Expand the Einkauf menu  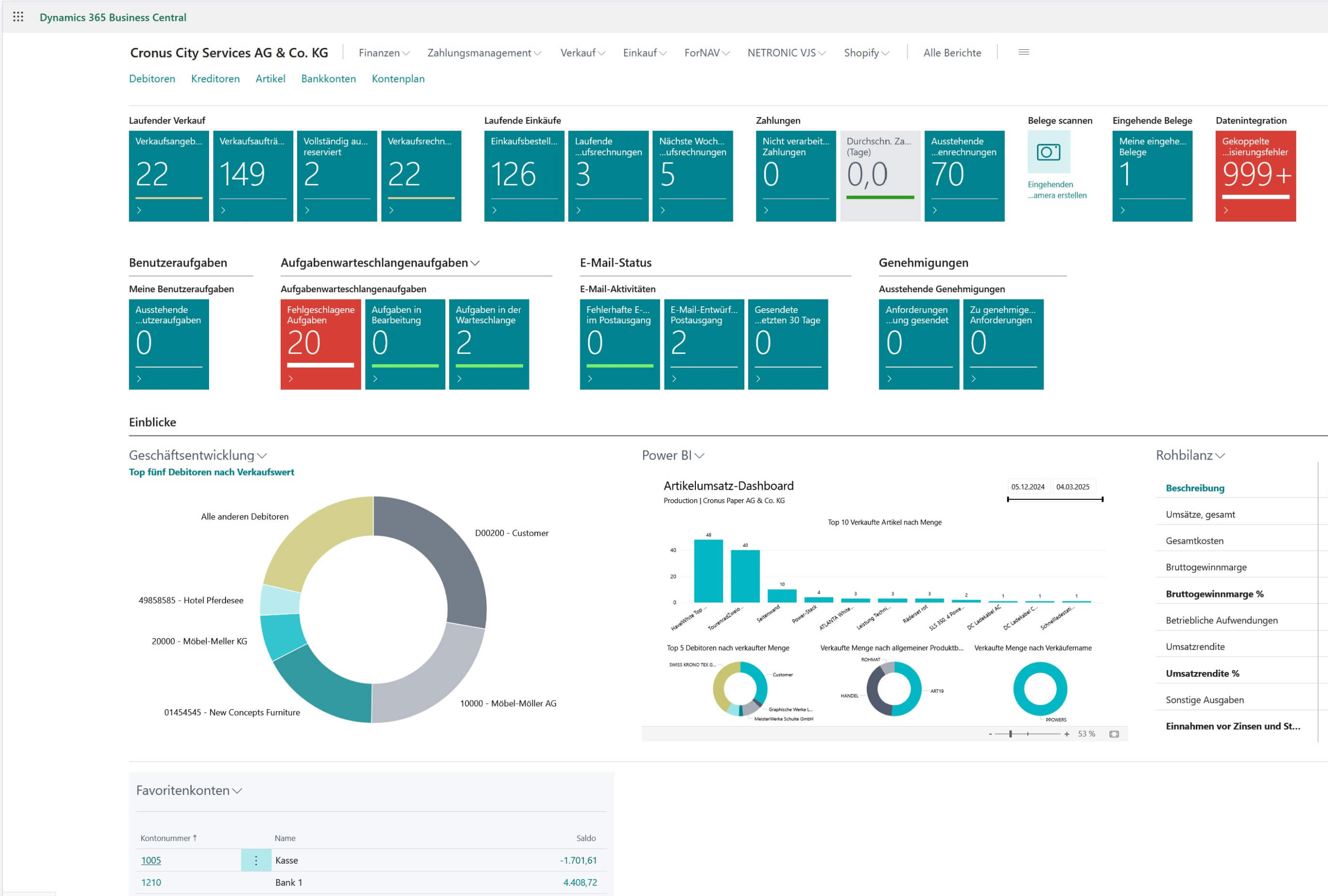pos(645,53)
